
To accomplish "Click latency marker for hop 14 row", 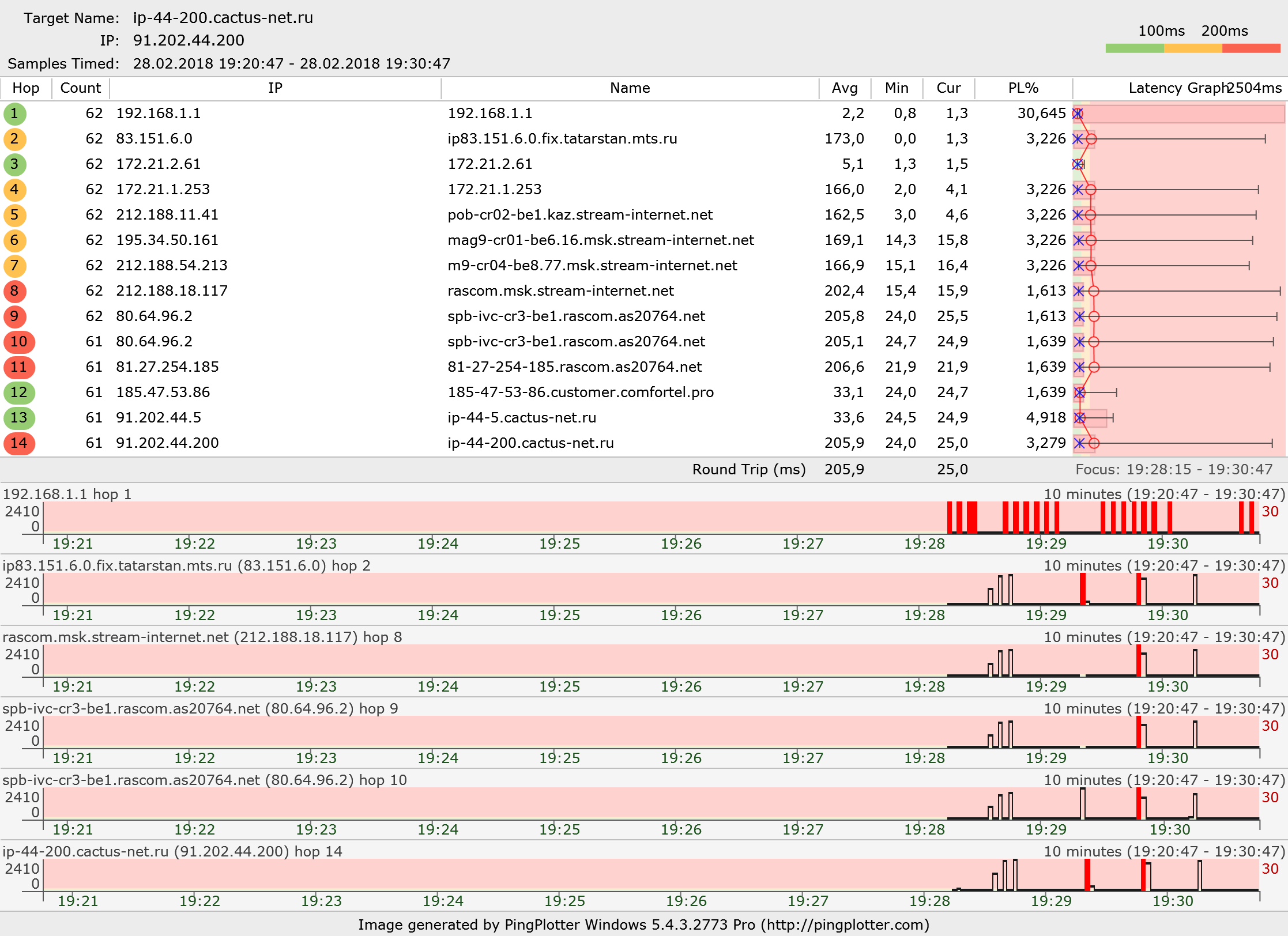I will (x=1094, y=443).
